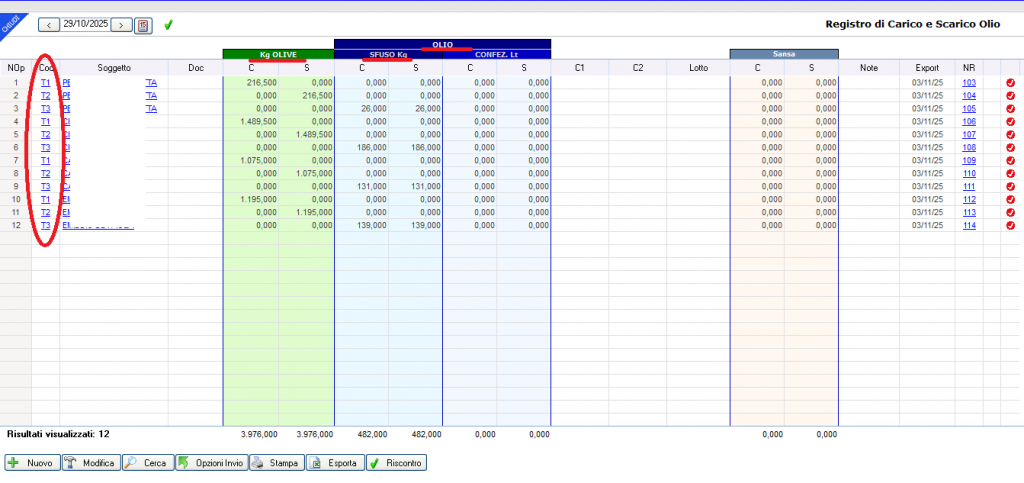Click the red check icon on row NR 103
Viewport: 1024px width, 483px height.
pyautogui.click(x=1011, y=83)
